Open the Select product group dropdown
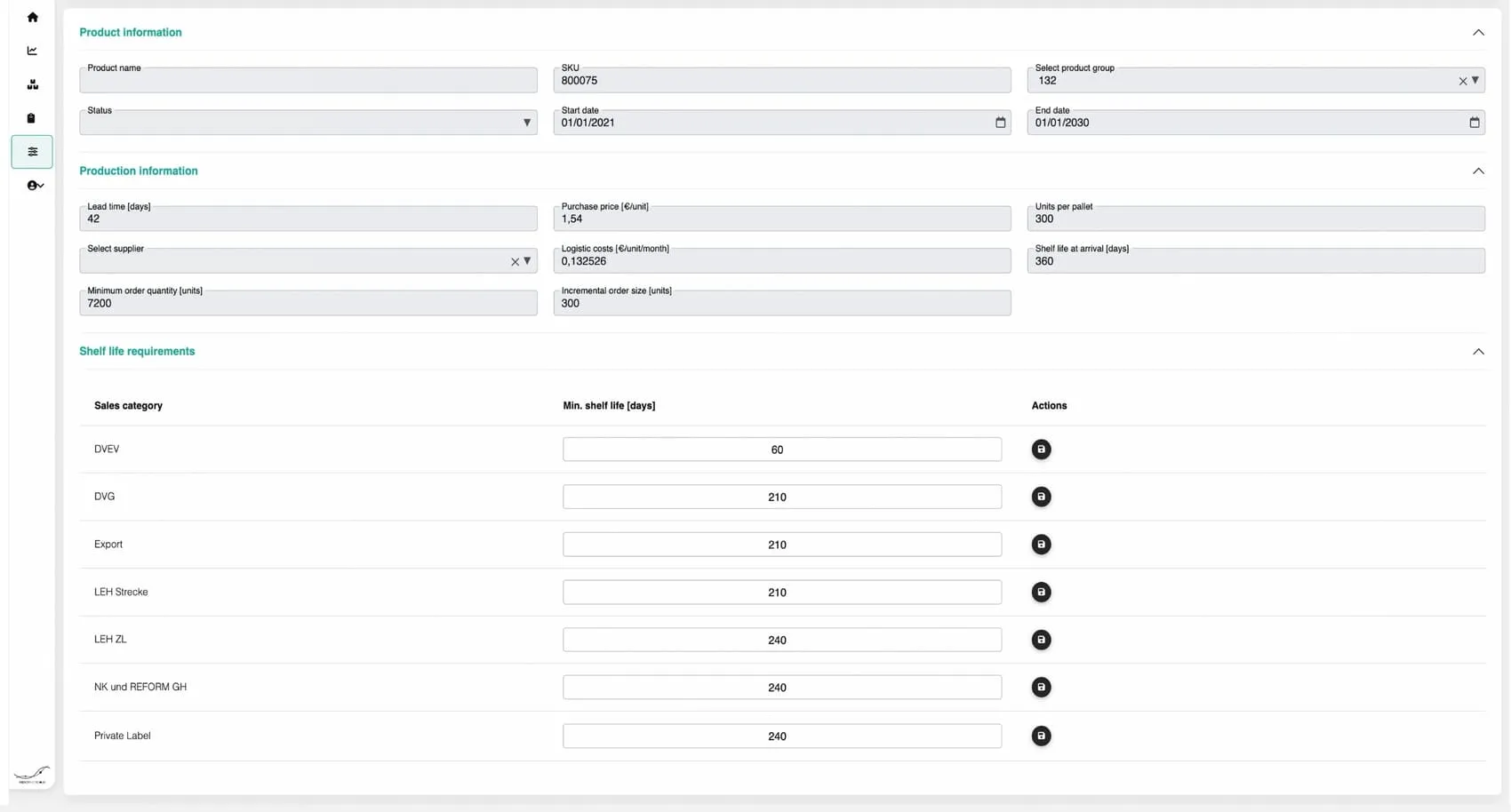 pos(1475,80)
